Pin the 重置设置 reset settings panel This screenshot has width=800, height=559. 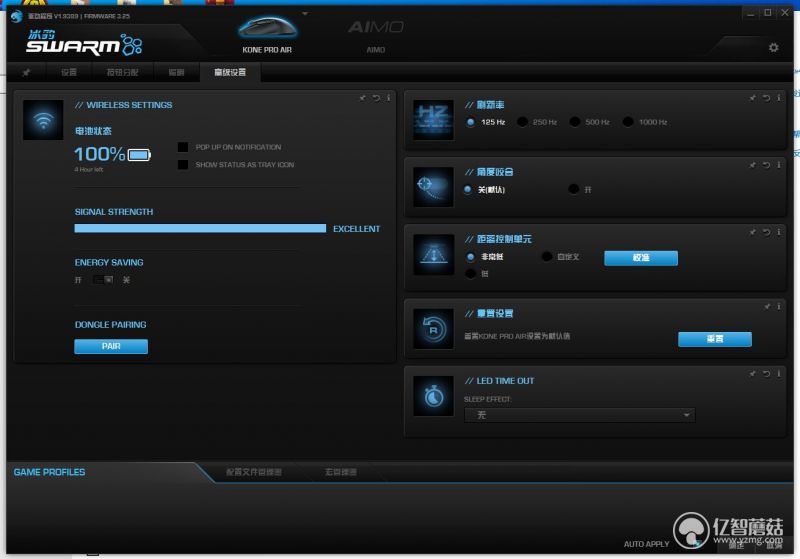click(767, 307)
